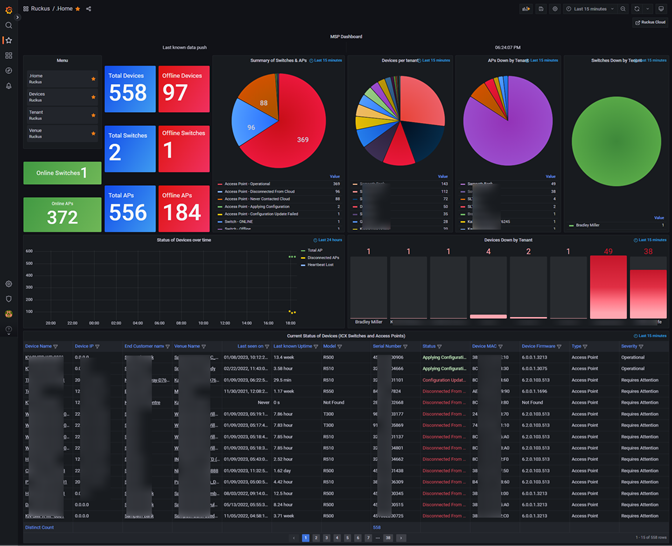Toggle the star on Venue menu entry

(x=93, y=133)
